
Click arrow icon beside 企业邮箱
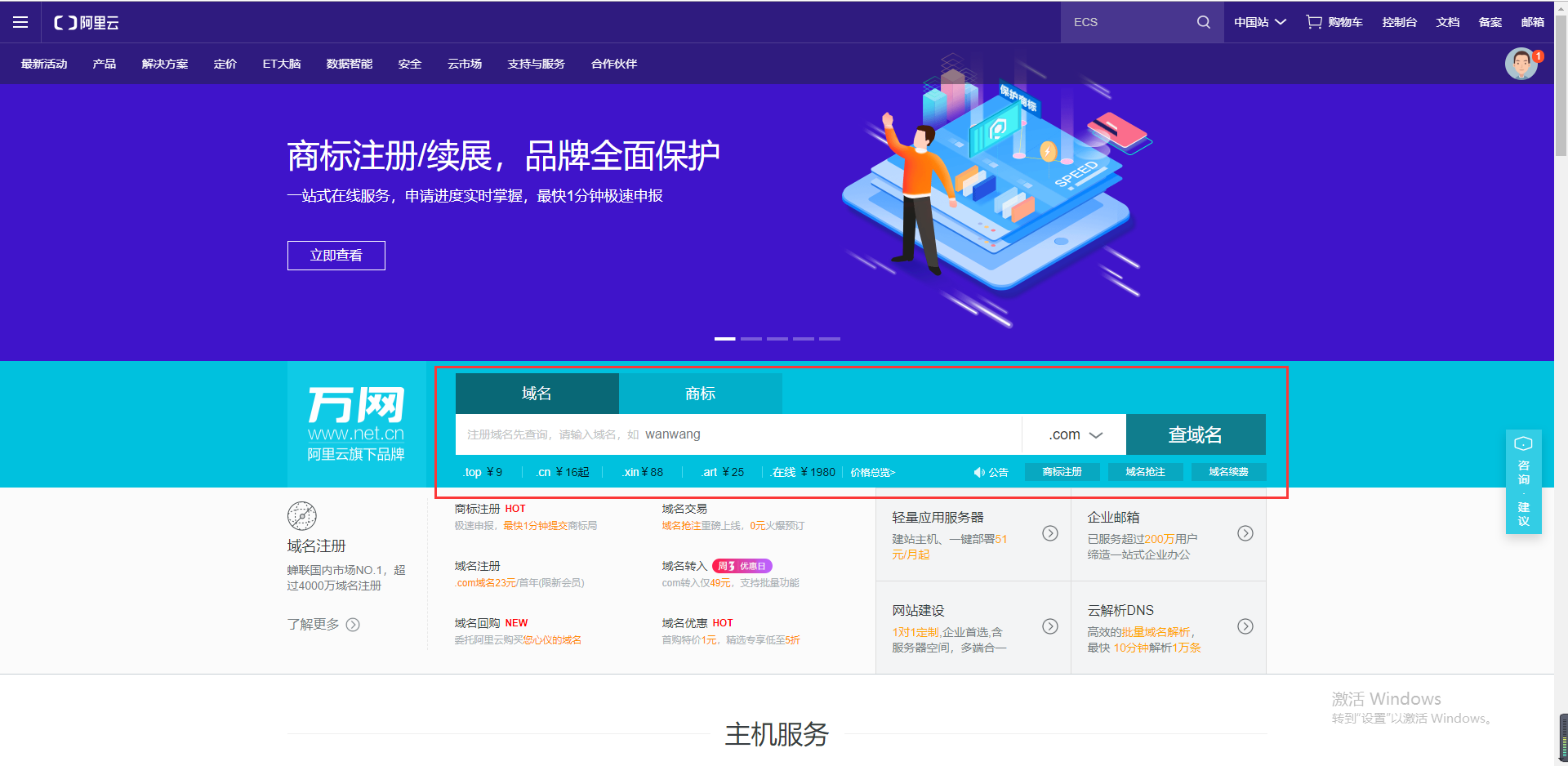[1245, 533]
